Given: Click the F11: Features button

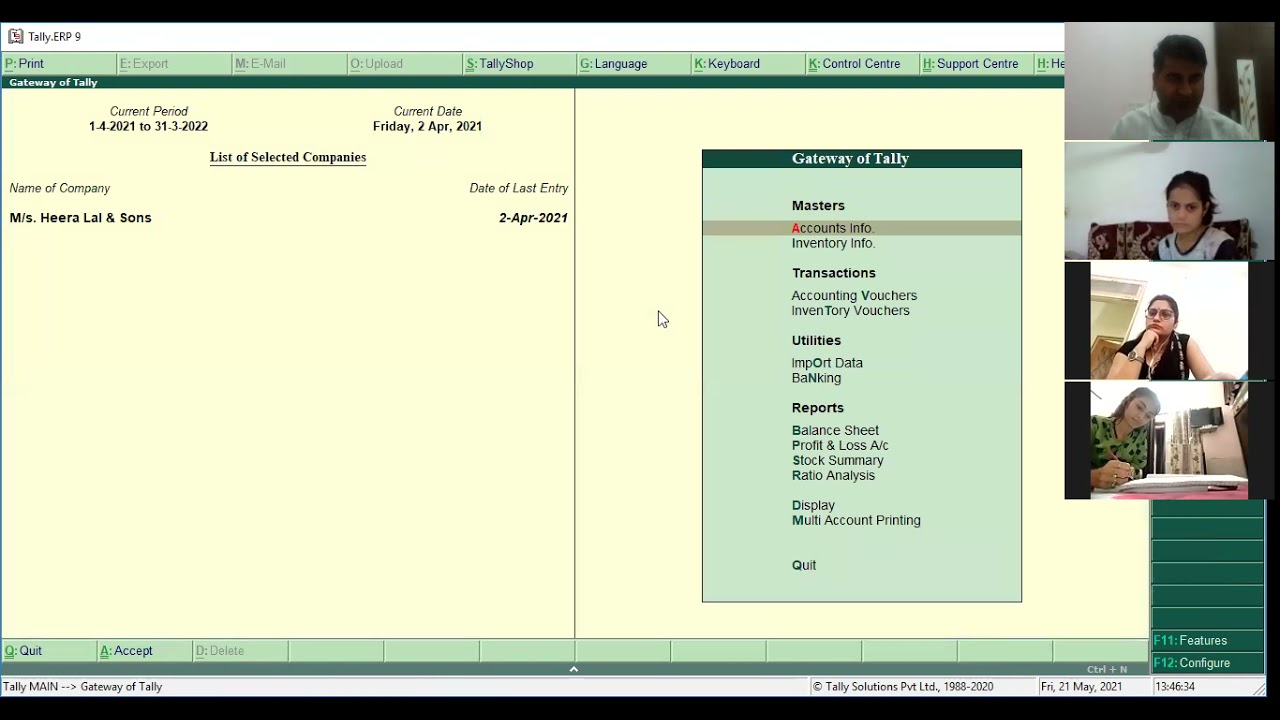Looking at the screenshot, I should pos(1207,641).
